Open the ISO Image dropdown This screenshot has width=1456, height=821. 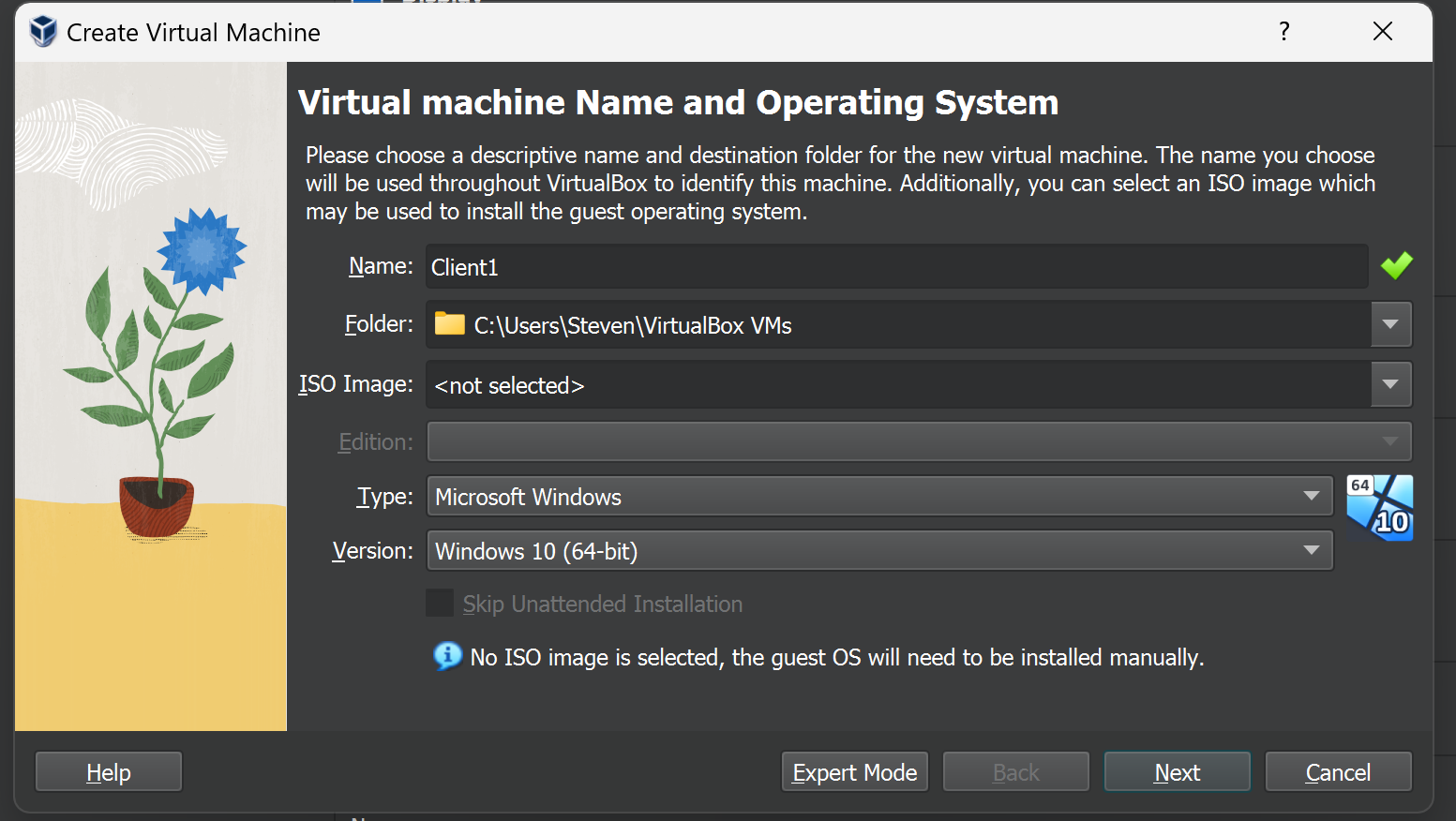pos(1390,384)
